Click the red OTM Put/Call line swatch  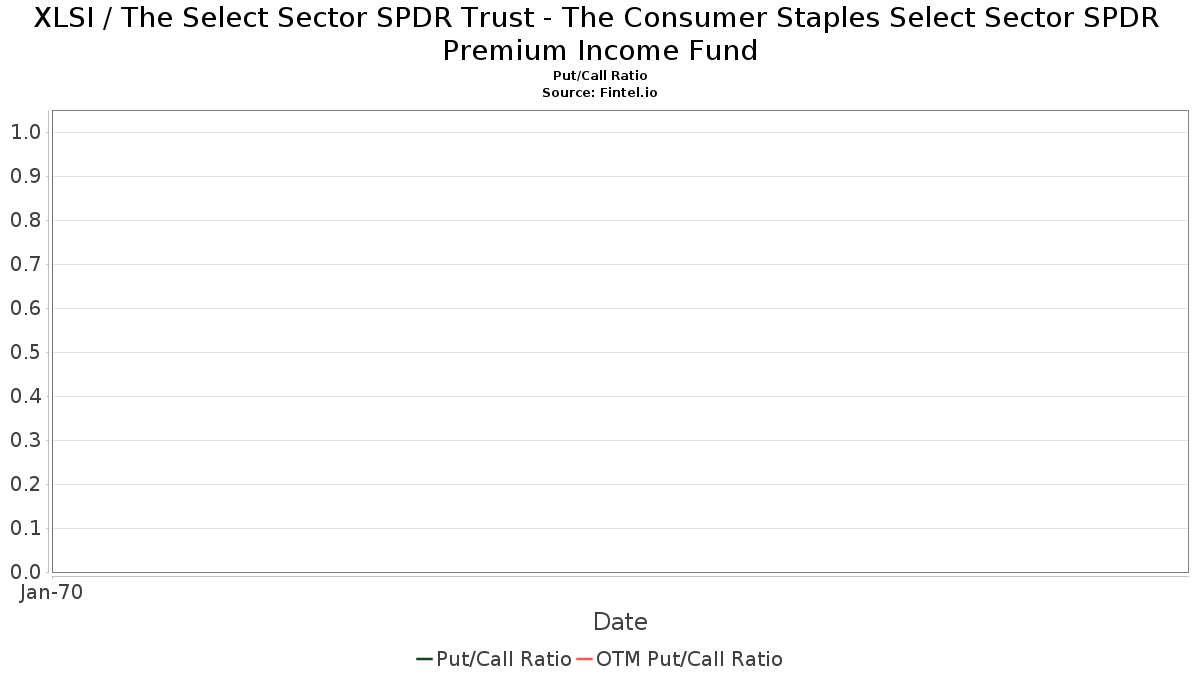pos(585,659)
